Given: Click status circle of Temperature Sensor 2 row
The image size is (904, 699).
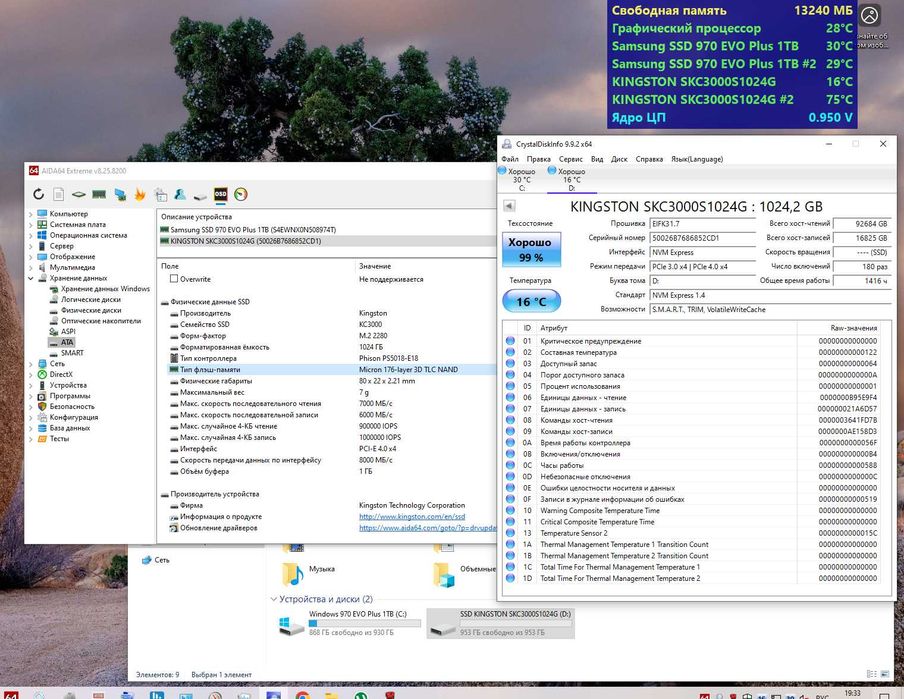Looking at the screenshot, I should [x=510, y=533].
